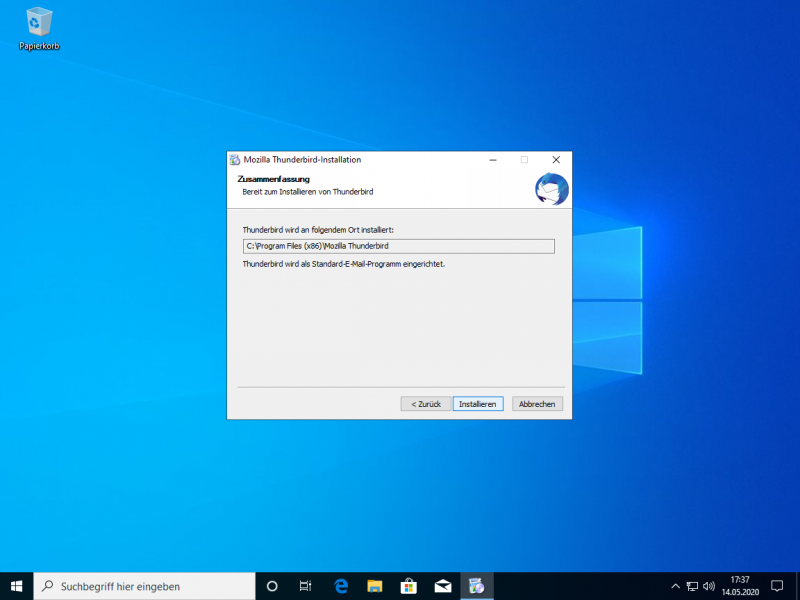Click the Thunderbird installer taskbar icon
The height and width of the screenshot is (600, 800).
click(477, 586)
